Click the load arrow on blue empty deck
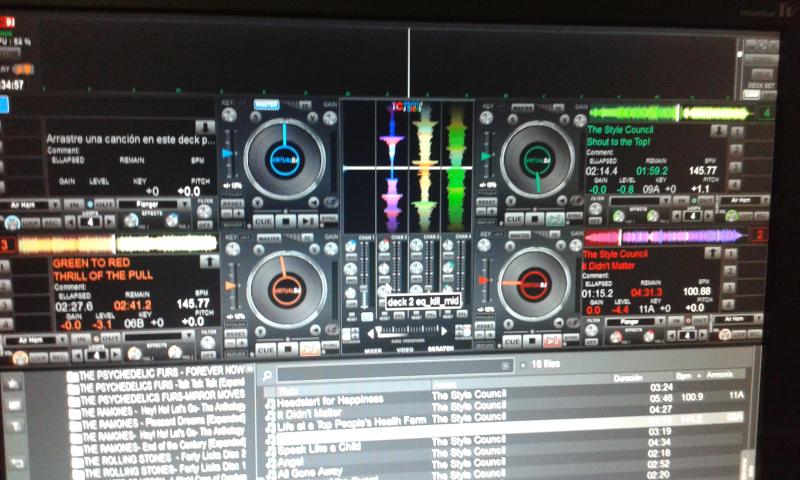 pos(205,127)
